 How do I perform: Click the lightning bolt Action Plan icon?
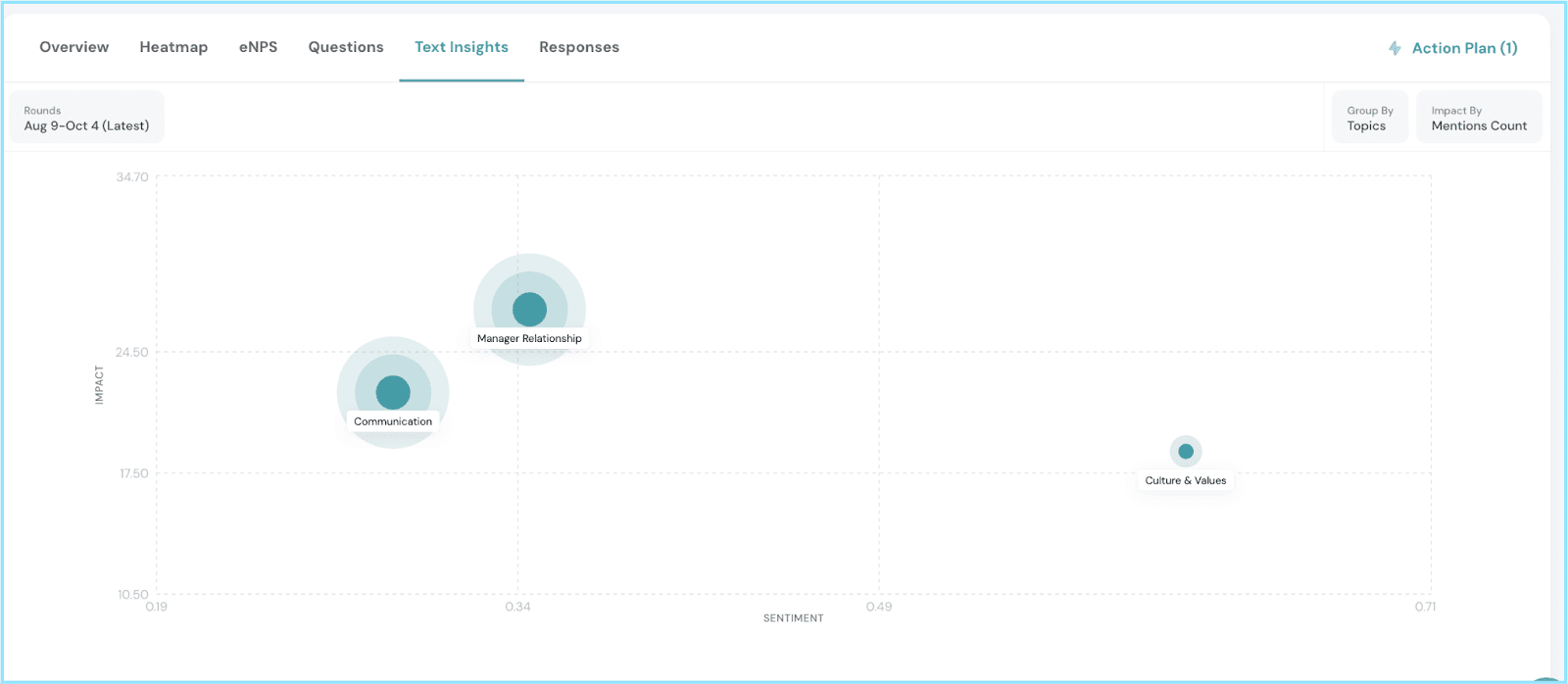1395,48
